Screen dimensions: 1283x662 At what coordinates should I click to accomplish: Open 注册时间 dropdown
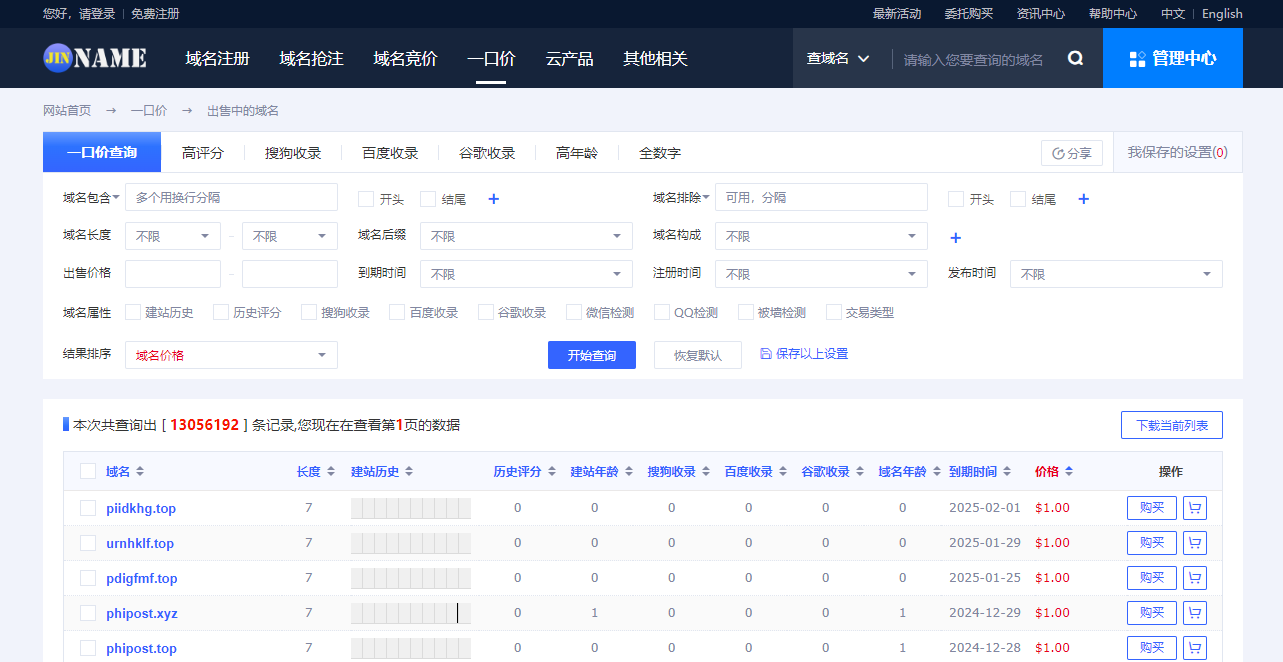point(822,274)
